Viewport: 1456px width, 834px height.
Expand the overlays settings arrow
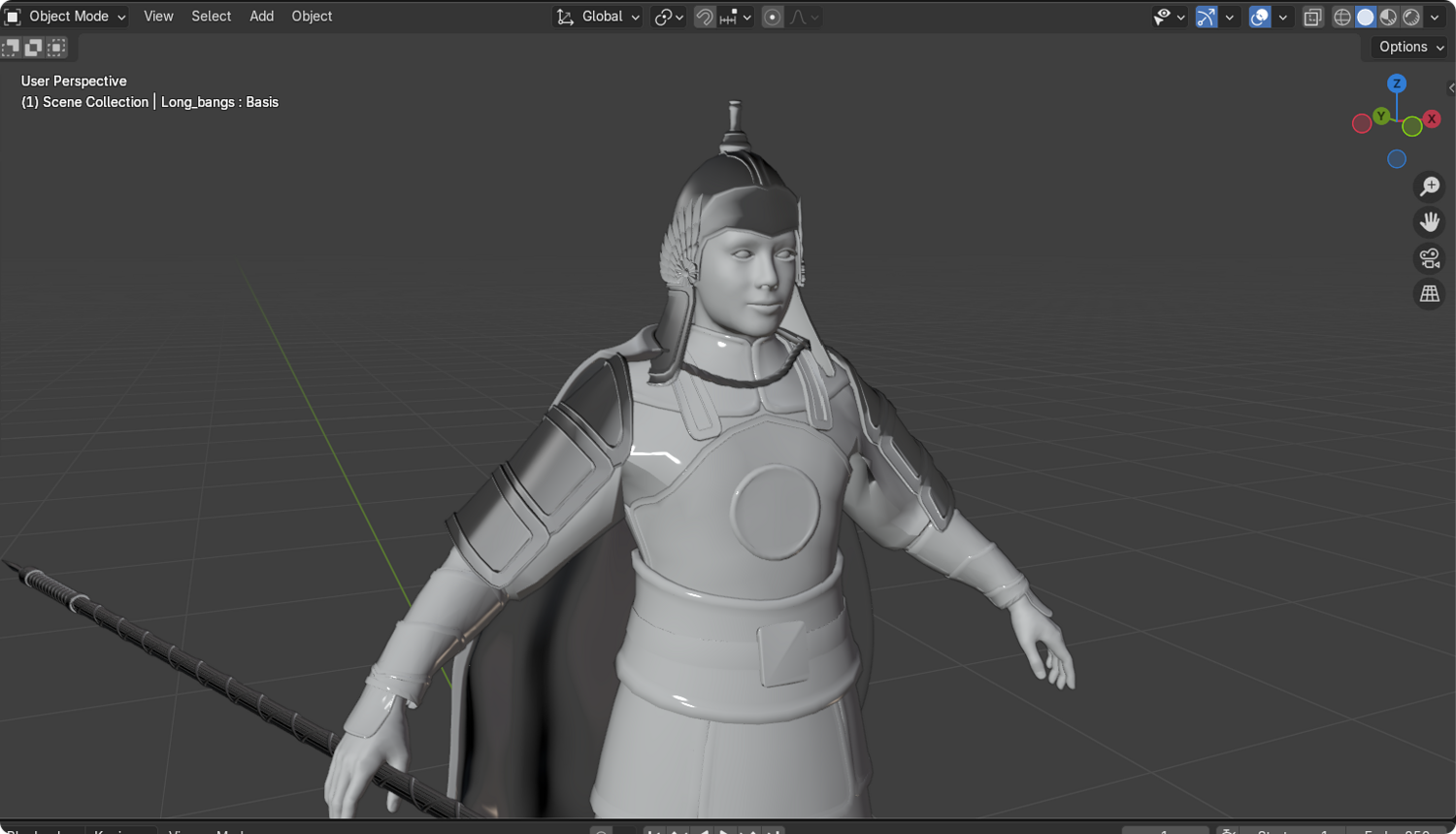point(1282,17)
